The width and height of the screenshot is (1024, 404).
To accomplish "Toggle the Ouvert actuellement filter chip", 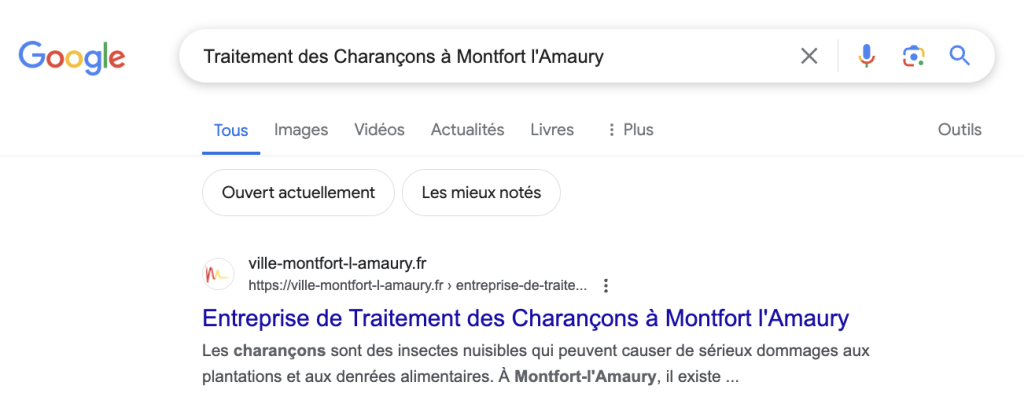I will 298,193.
